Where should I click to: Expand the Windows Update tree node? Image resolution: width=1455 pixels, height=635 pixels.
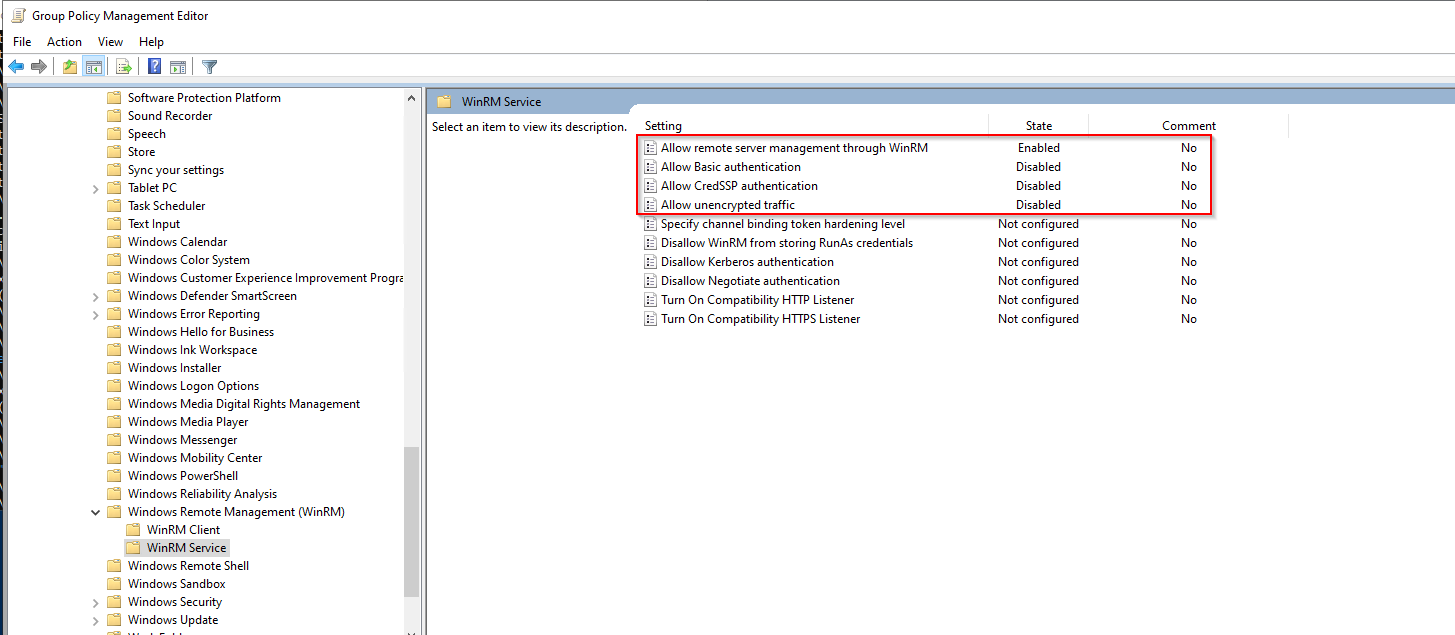pyautogui.click(x=96, y=620)
